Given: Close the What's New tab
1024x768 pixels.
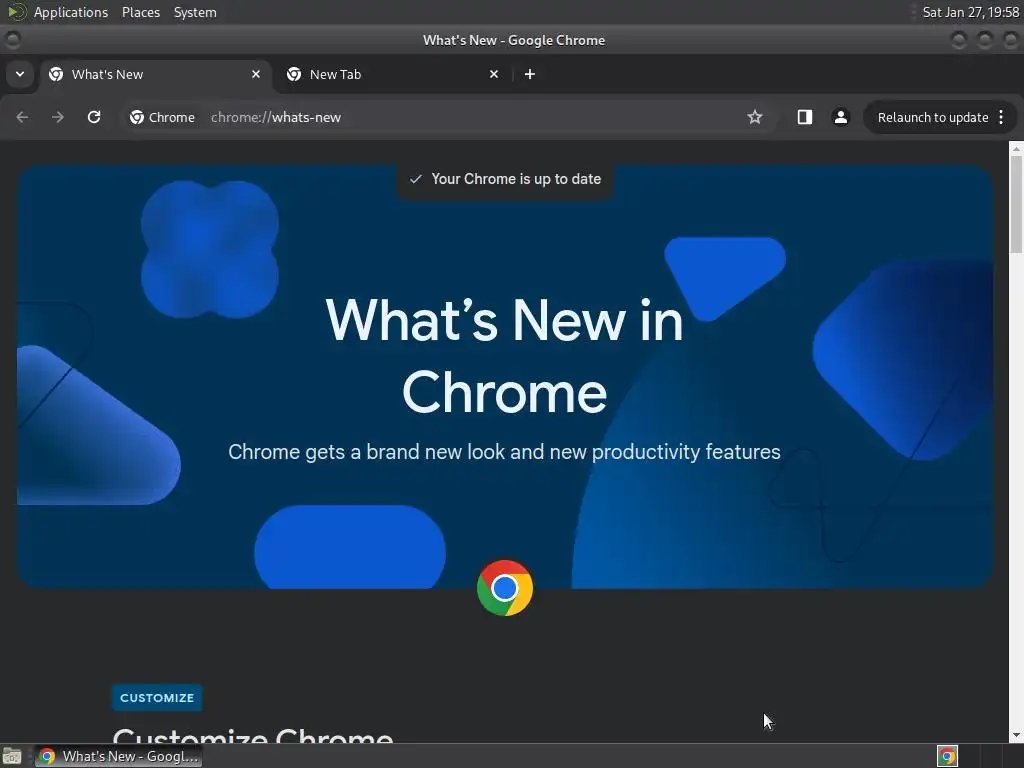Looking at the screenshot, I should [256, 74].
